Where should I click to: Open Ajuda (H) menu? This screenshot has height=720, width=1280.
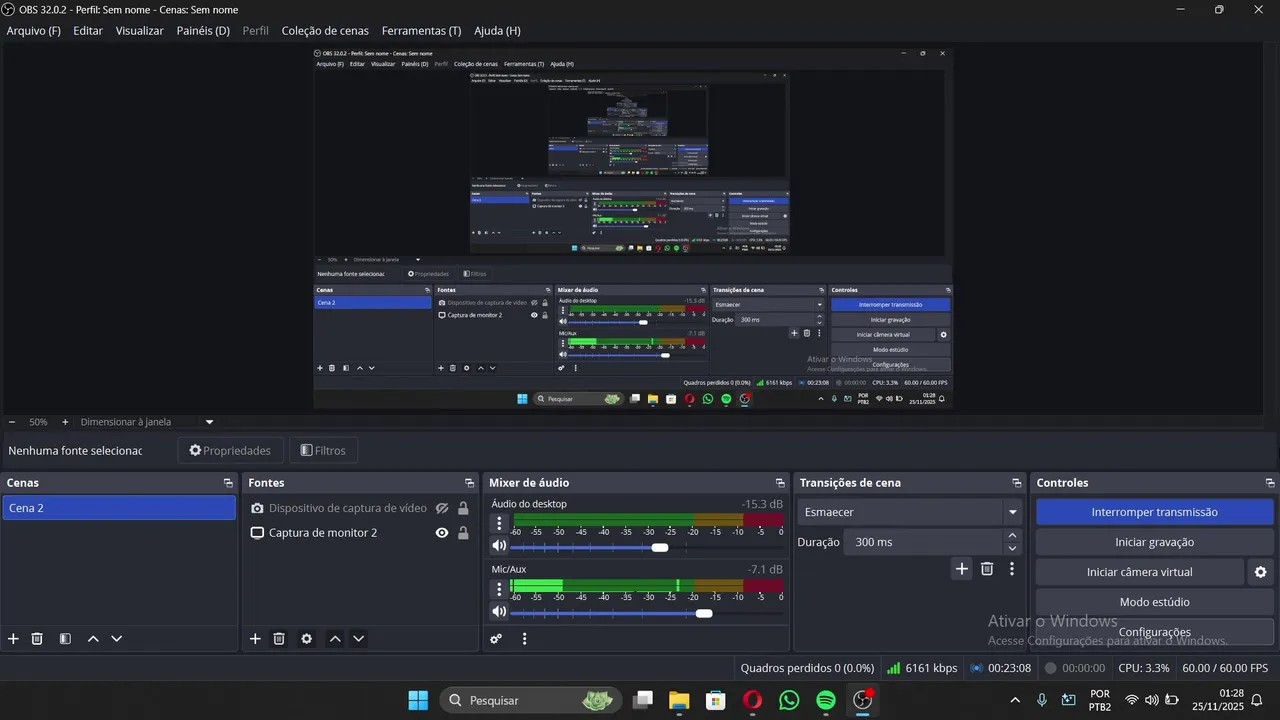[x=497, y=31]
